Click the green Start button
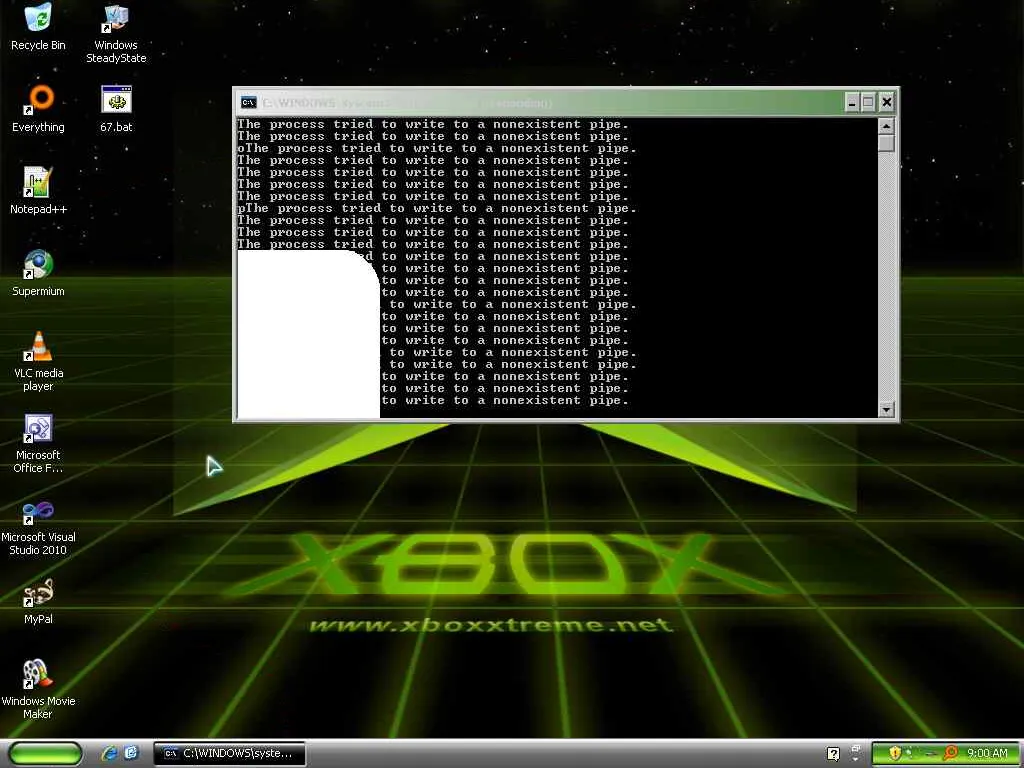Viewport: 1024px width, 768px height. 45,753
